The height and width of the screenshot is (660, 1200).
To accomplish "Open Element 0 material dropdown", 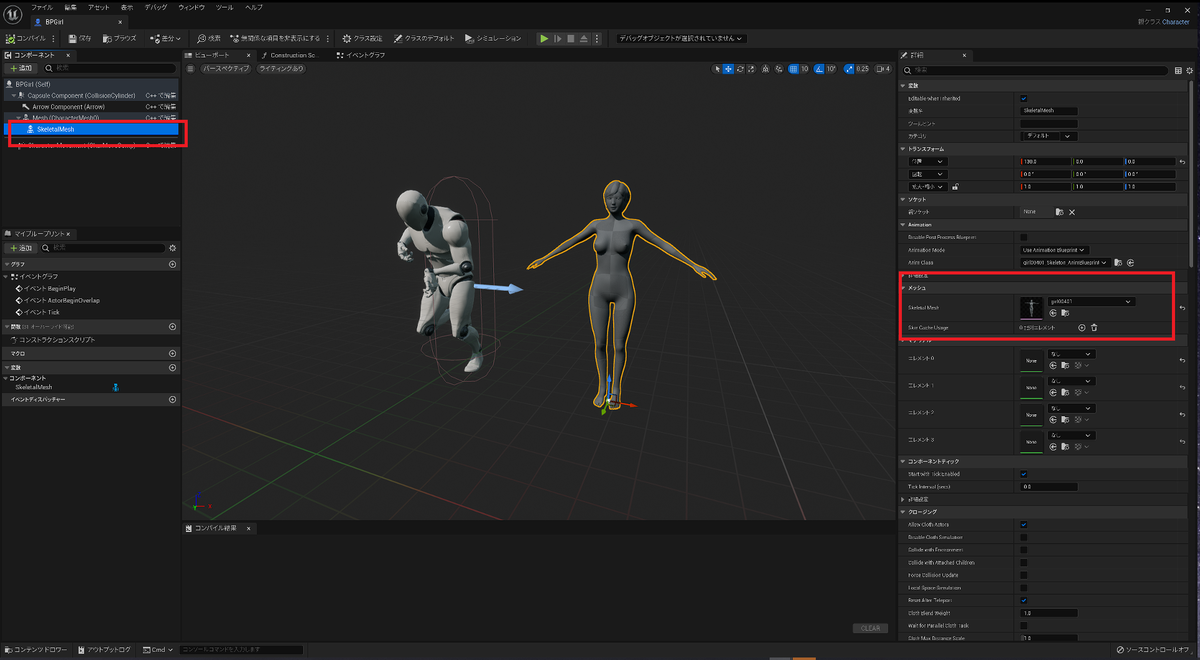I will pos(1072,354).
